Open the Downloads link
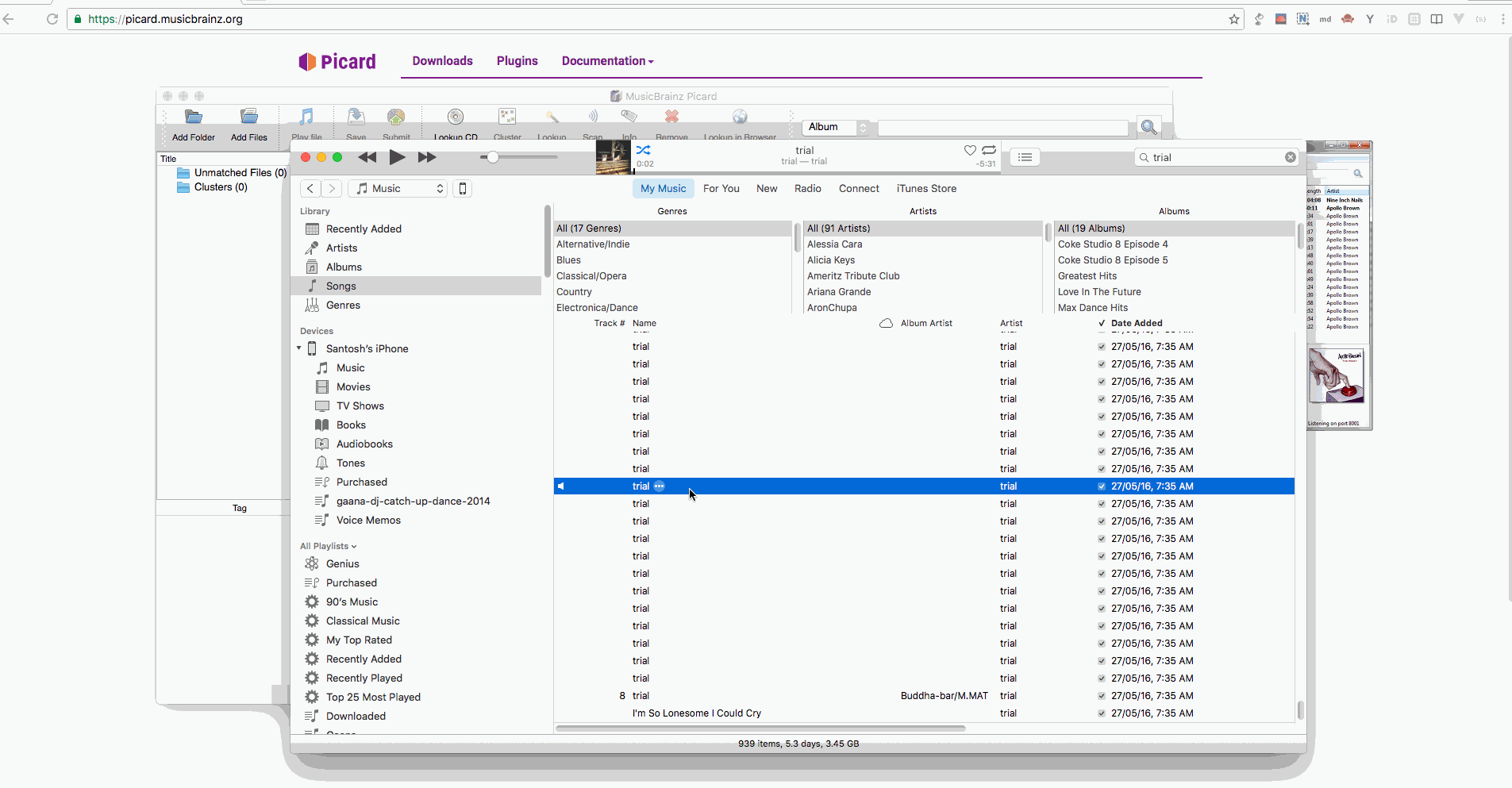 click(x=442, y=61)
